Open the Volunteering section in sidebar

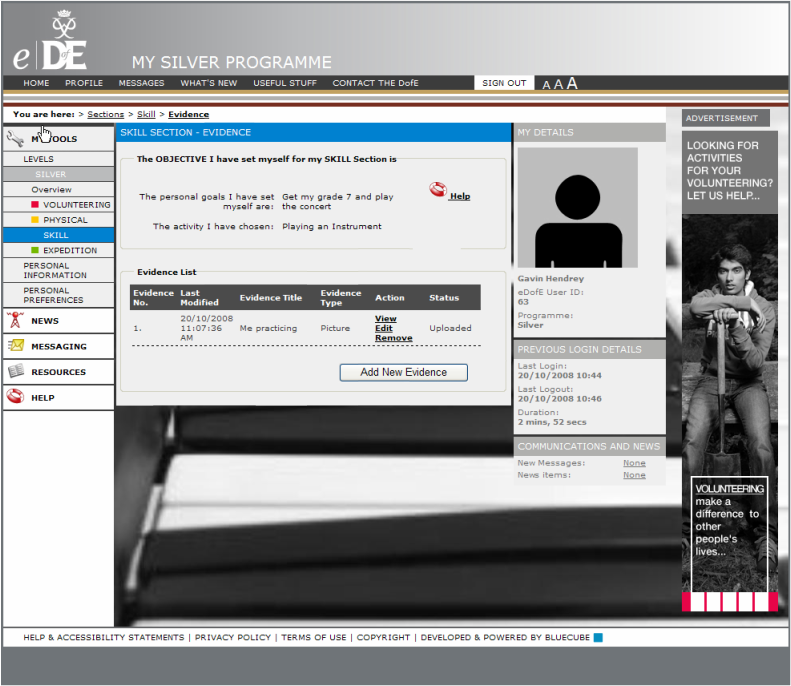click(76, 205)
